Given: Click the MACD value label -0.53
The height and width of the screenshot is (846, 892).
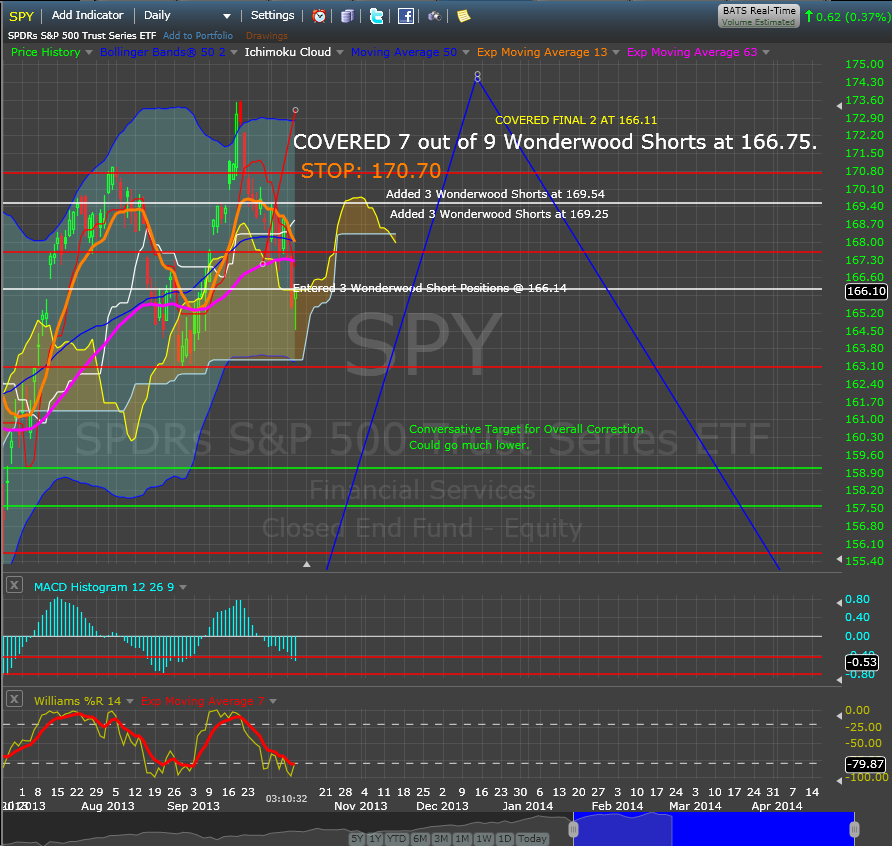Looking at the screenshot, I should pos(862,662).
